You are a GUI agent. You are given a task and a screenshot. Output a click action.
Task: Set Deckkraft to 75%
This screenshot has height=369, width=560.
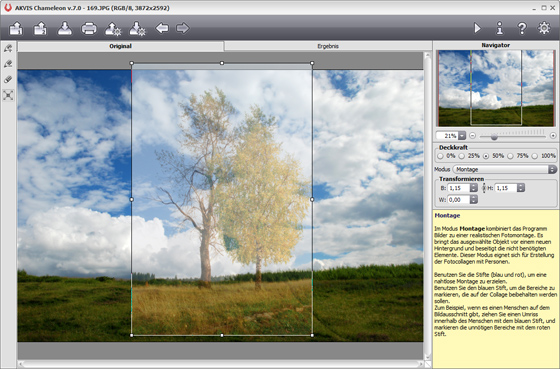pos(510,156)
